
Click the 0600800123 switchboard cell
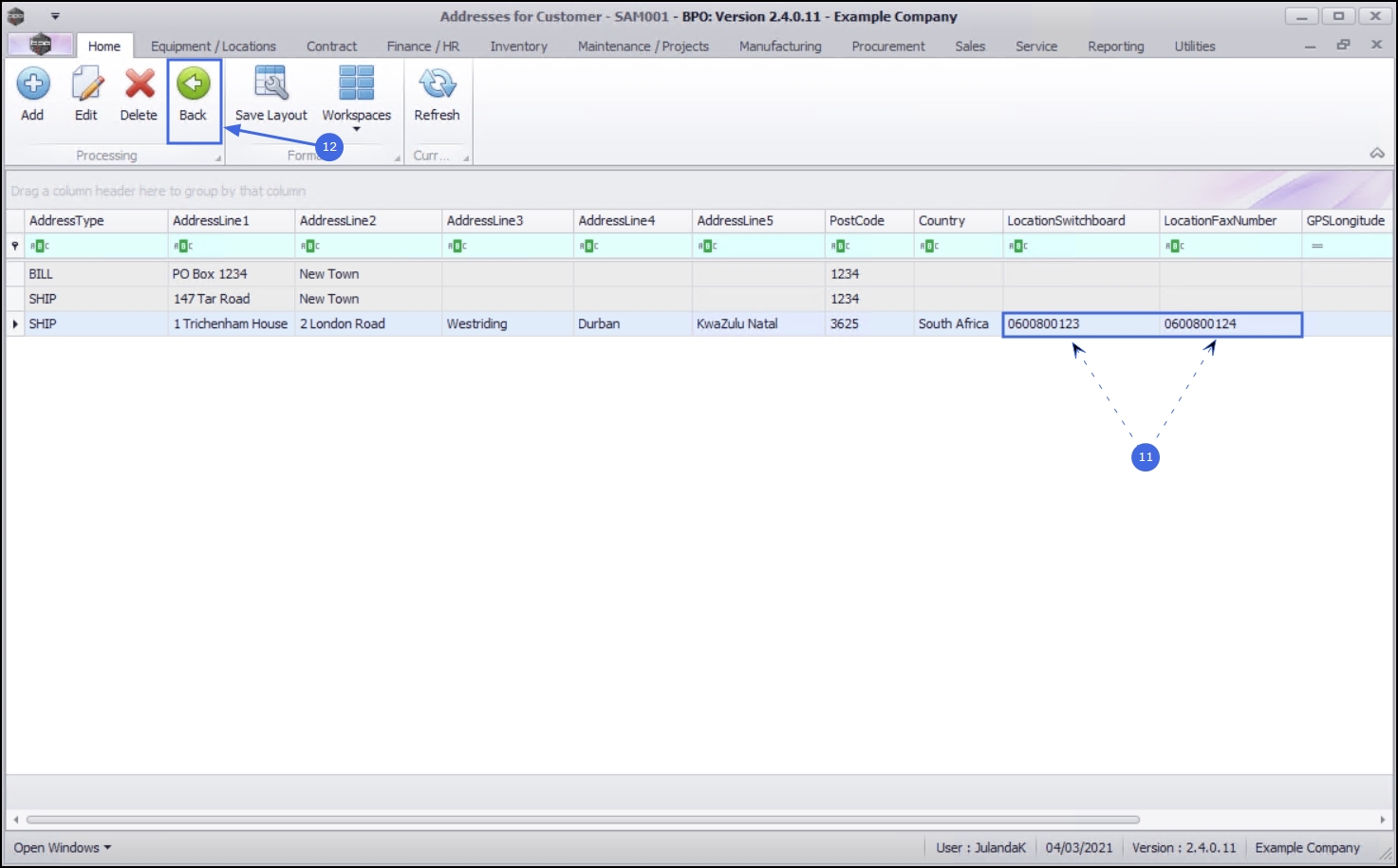[1081, 323]
